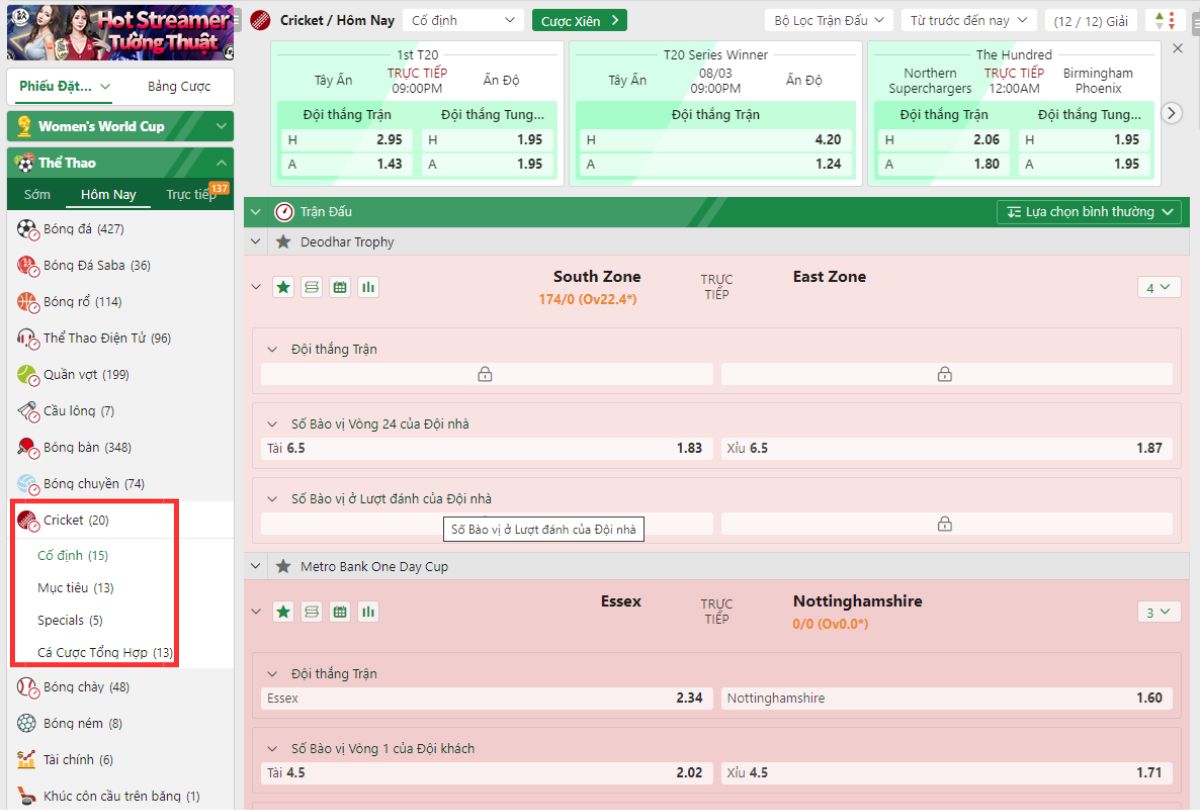1200x810 pixels.
Task: Click the Cược Xiên parlay button
Action: coord(579,20)
